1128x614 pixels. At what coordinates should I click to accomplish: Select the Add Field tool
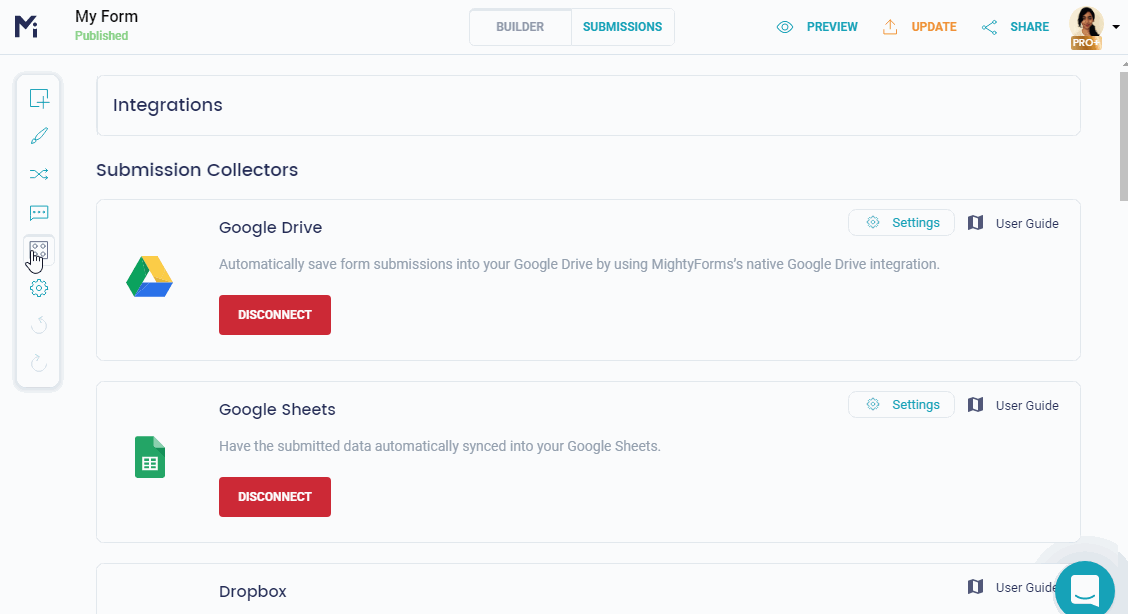point(38,98)
